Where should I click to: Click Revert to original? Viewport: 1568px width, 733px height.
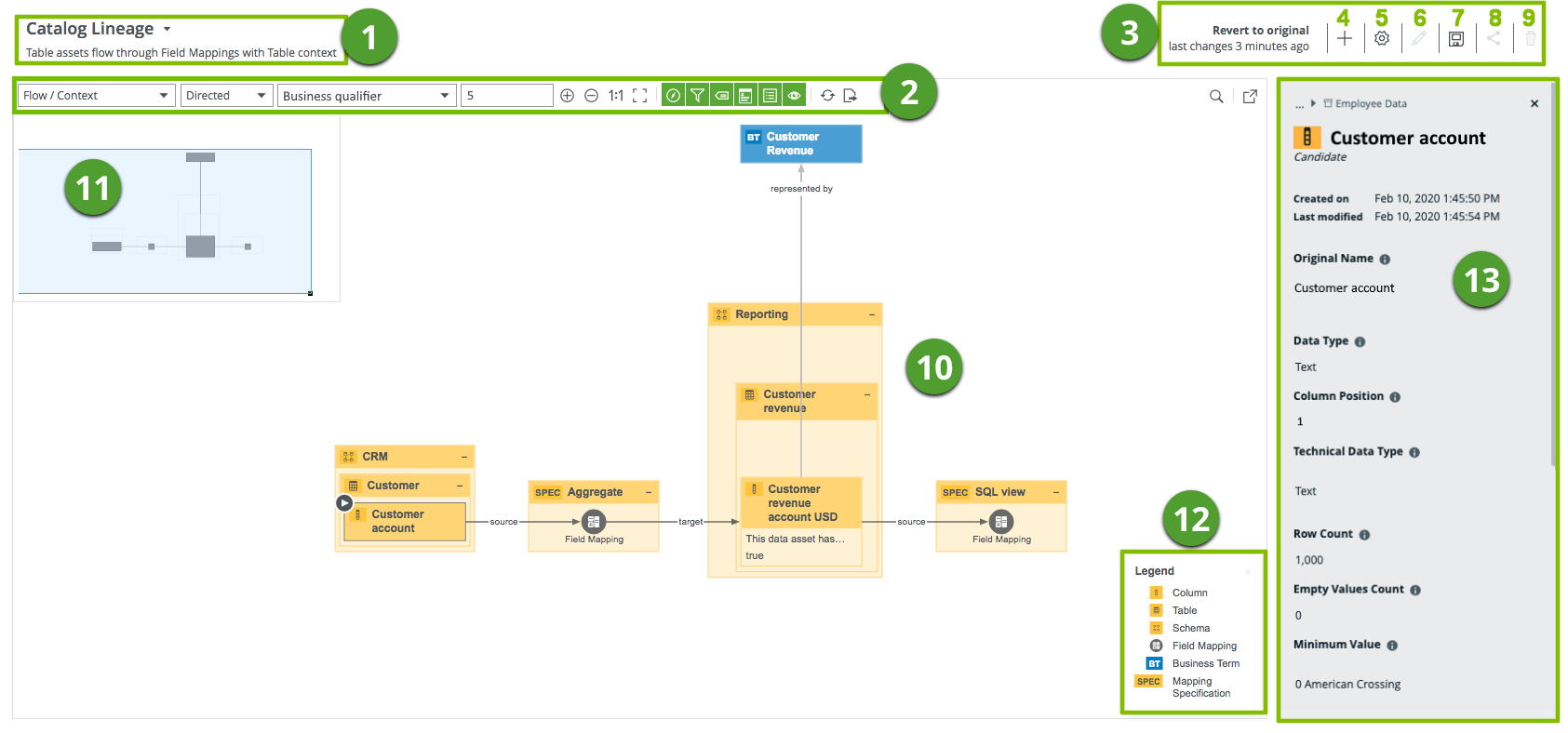coord(1260,31)
